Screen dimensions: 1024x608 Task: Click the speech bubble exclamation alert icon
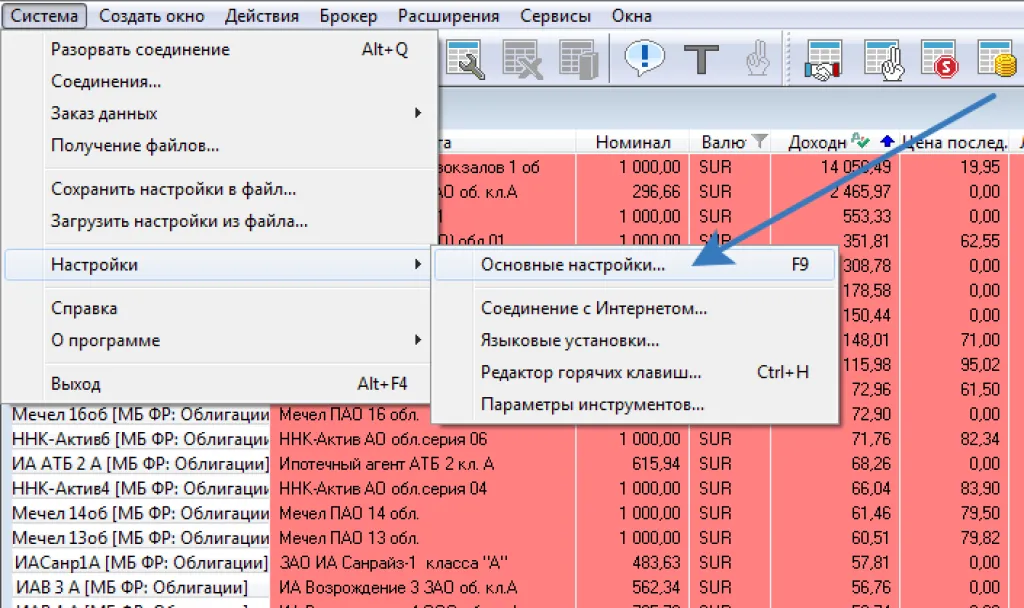coord(644,60)
